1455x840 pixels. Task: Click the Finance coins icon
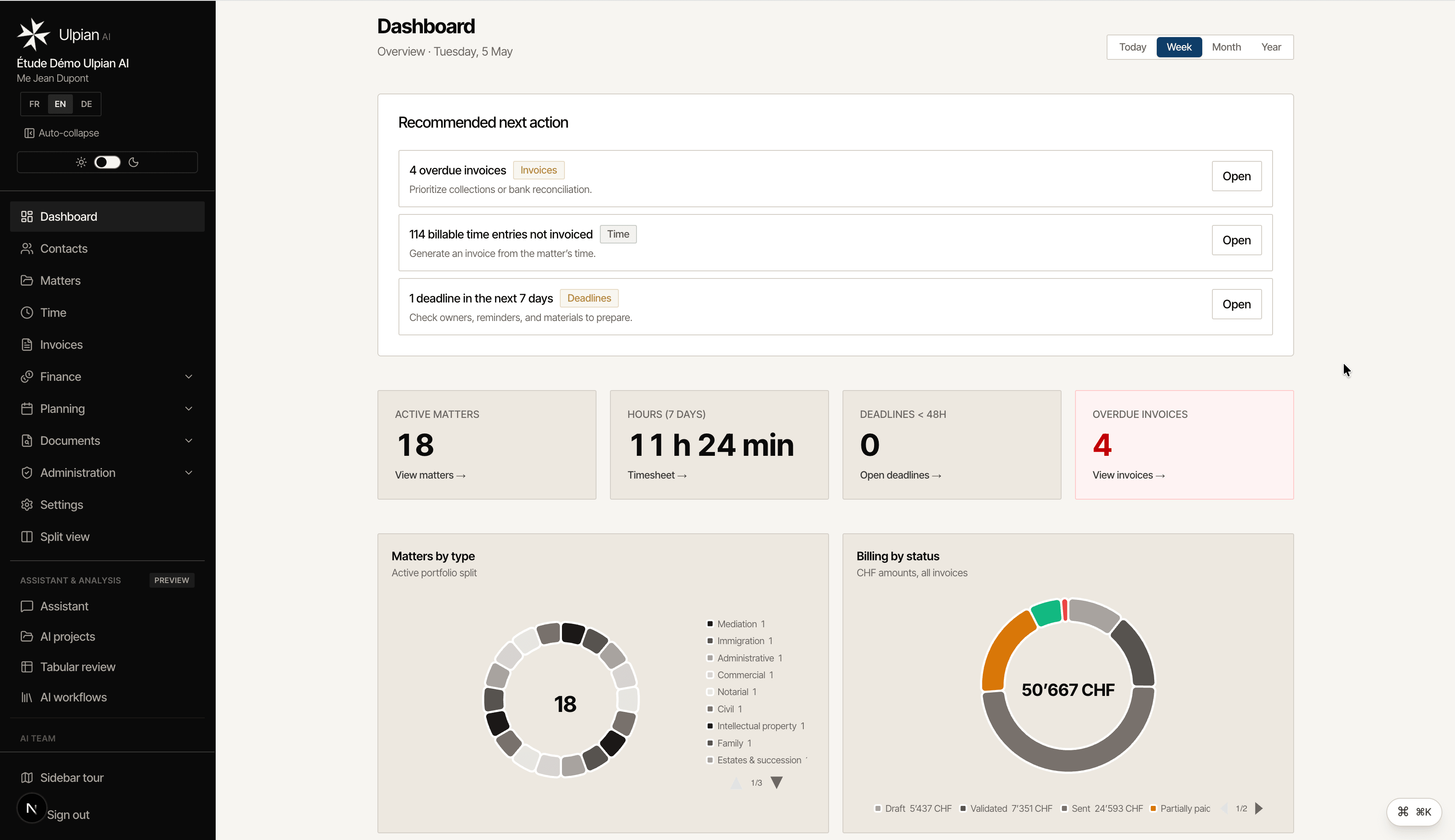pyautogui.click(x=27, y=377)
